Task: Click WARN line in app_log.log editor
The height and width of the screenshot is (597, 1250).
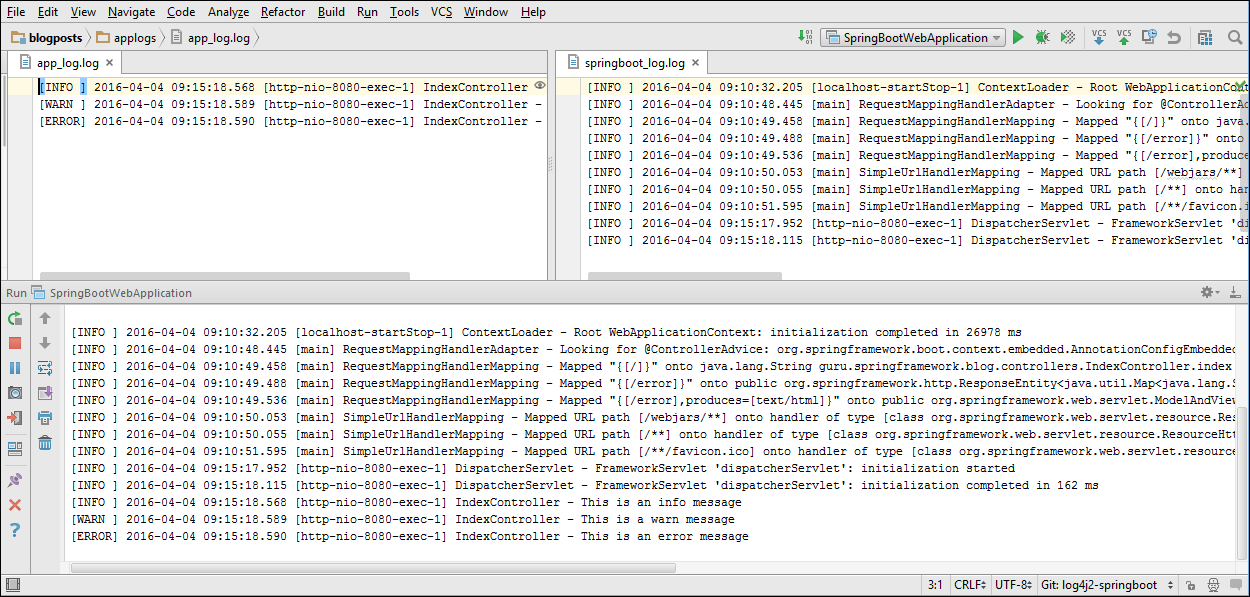Action: tap(290, 104)
